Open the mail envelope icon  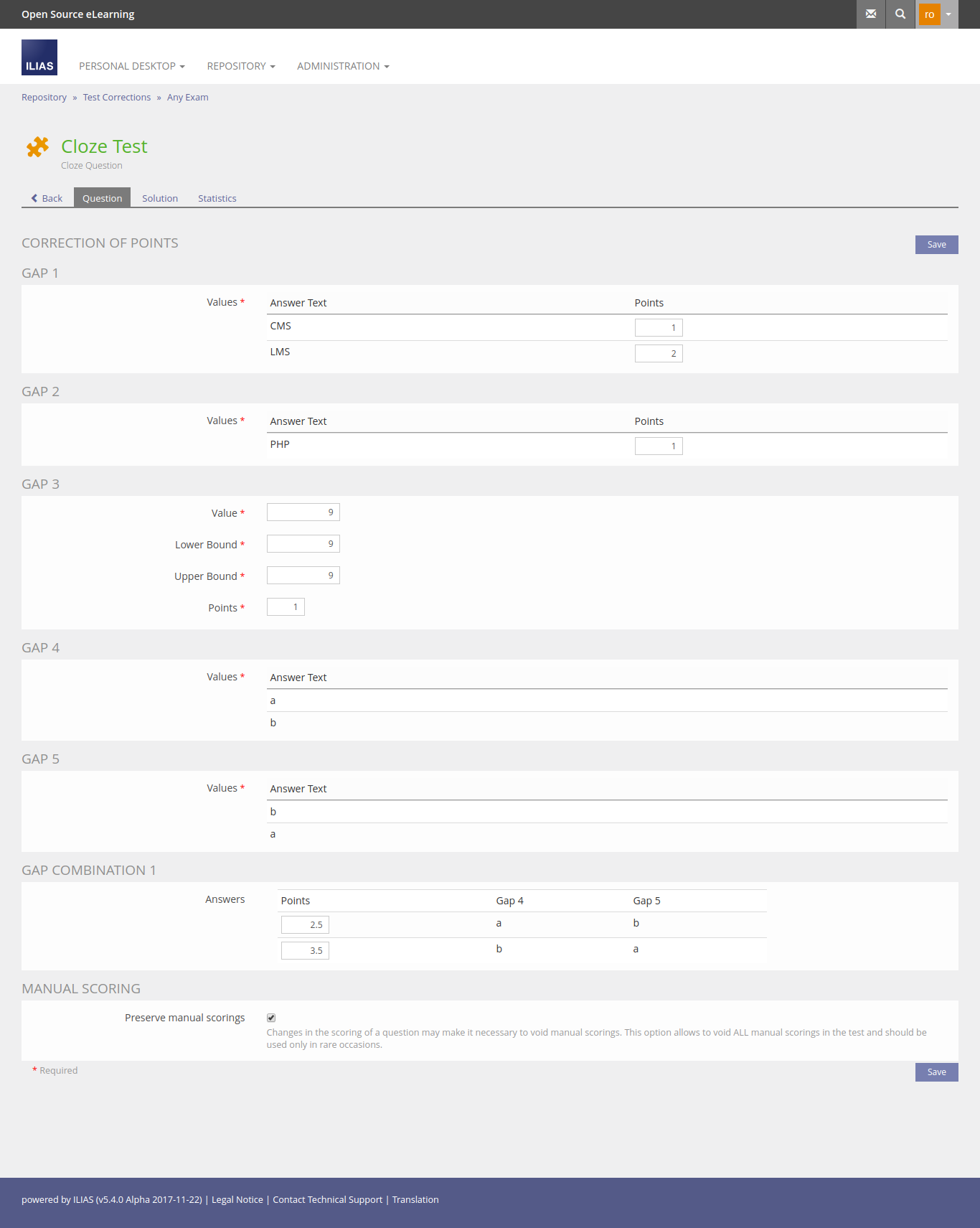click(x=871, y=14)
